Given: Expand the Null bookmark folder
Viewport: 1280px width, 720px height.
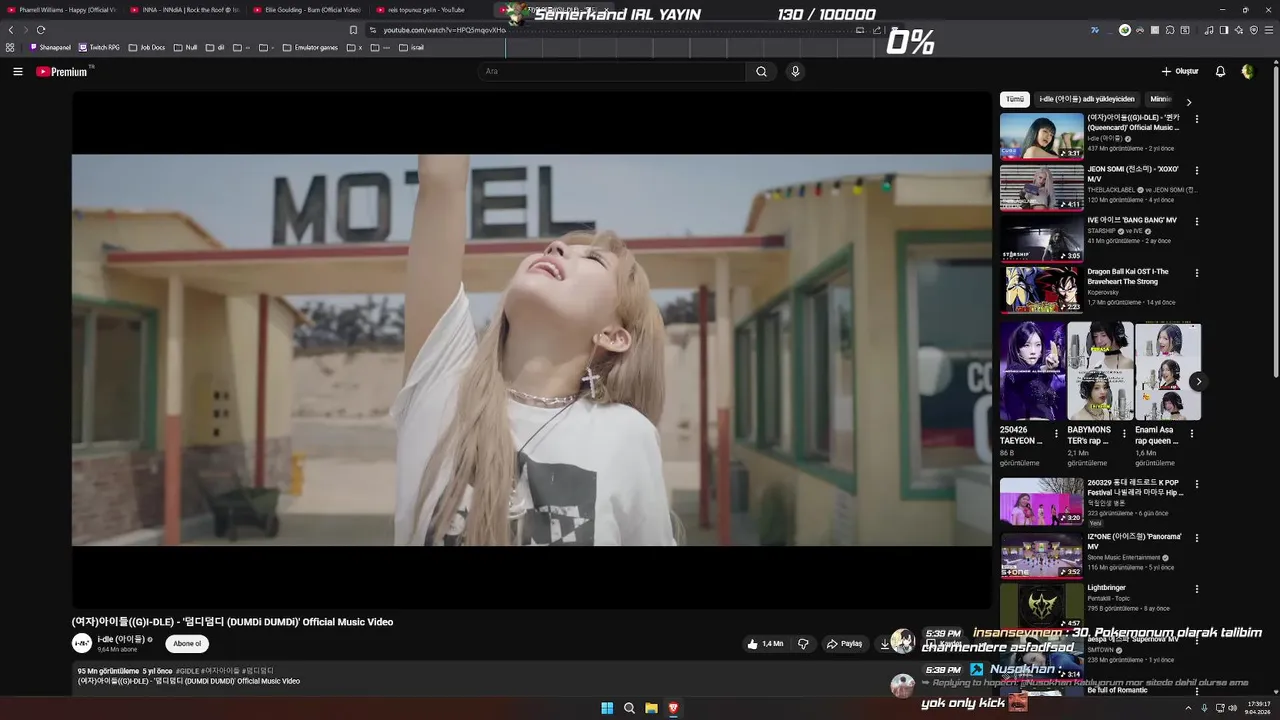Looking at the screenshot, I should pyautogui.click(x=185, y=47).
